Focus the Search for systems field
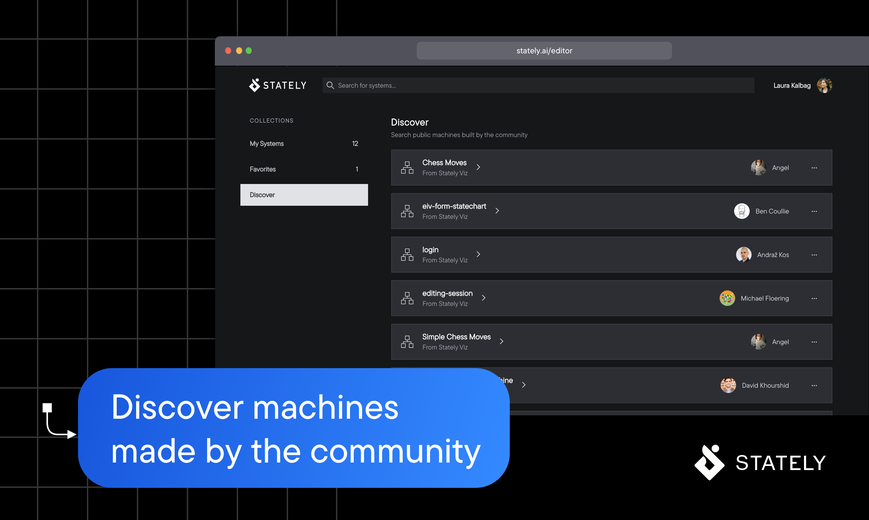The width and height of the screenshot is (869, 520). click(x=538, y=85)
